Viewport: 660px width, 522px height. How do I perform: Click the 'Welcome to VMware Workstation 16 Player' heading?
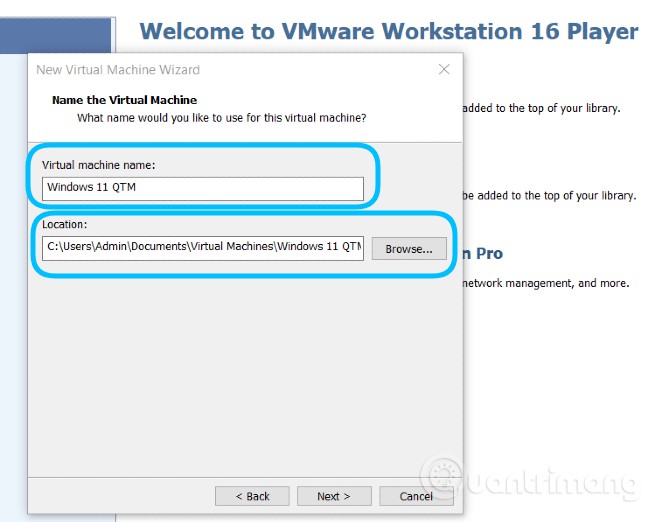click(389, 31)
